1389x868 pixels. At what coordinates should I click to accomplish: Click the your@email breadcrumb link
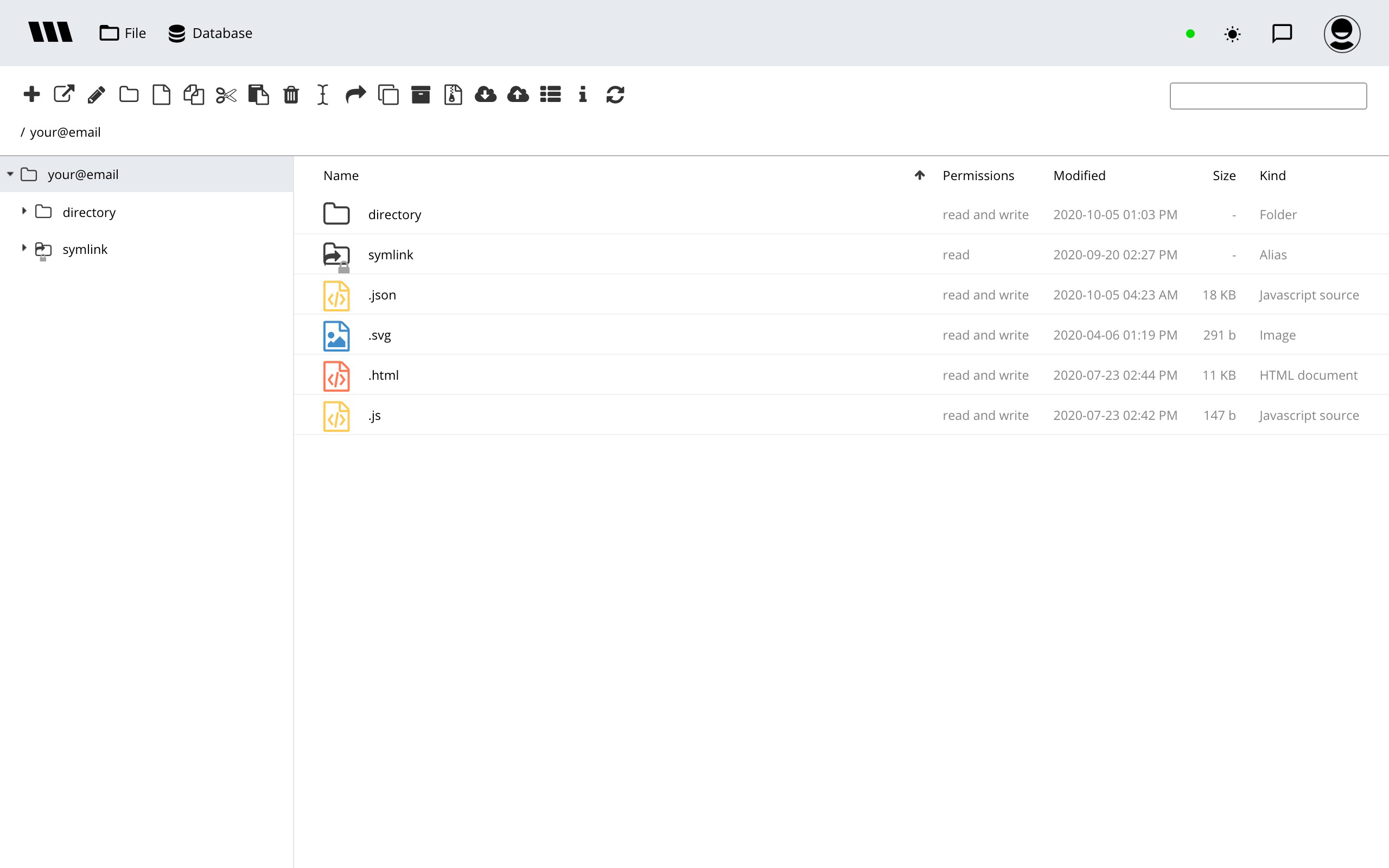click(x=65, y=132)
